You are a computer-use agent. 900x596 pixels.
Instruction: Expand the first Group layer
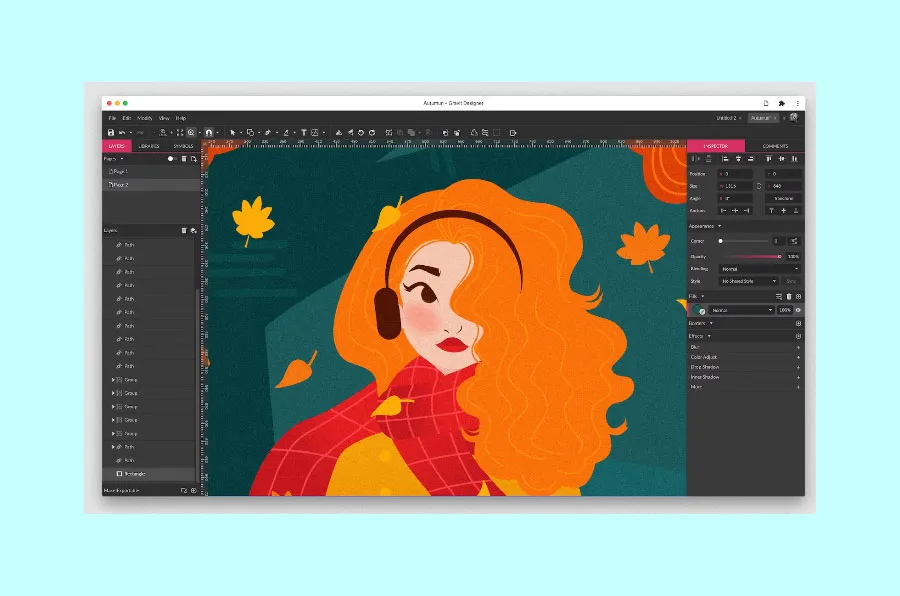click(112, 379)
